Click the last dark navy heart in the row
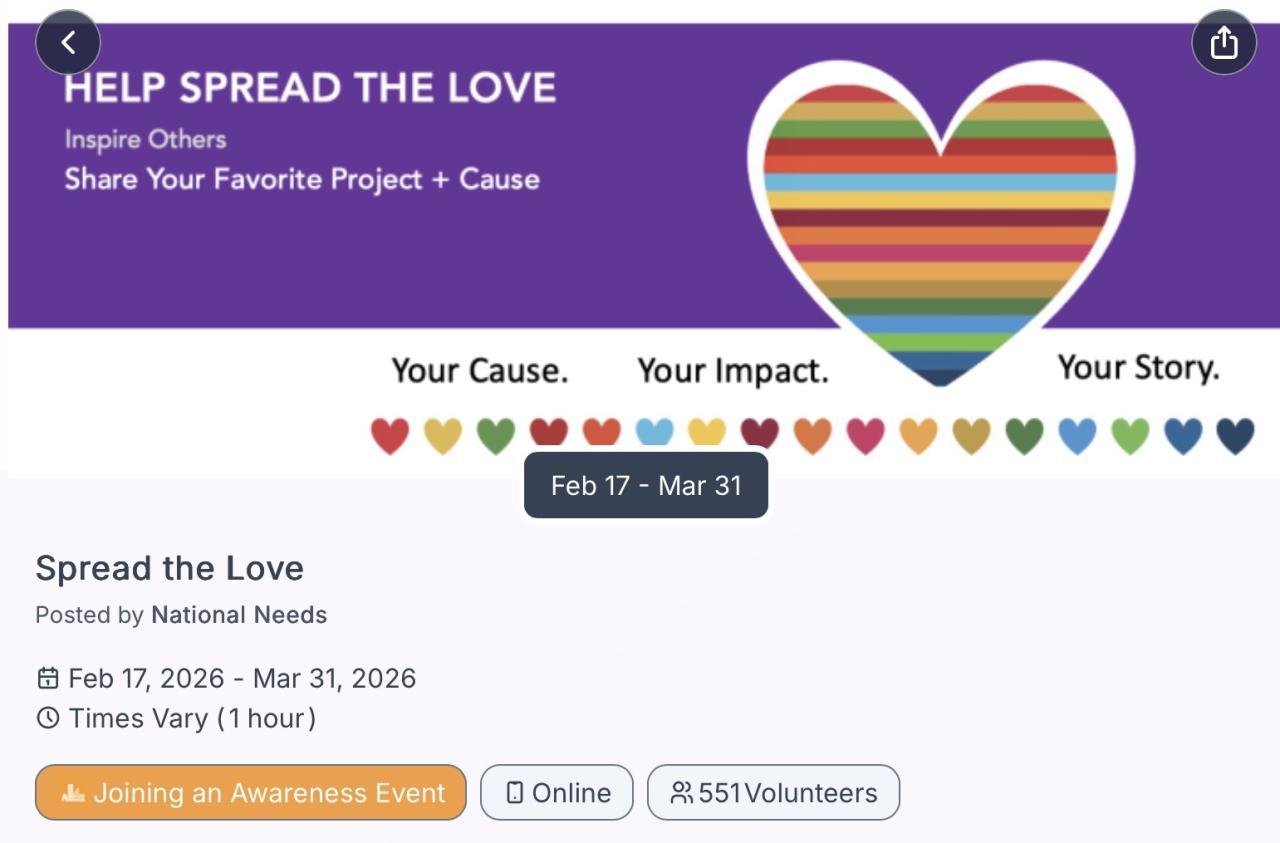 pyautogui.click(x=1235, y=436)
